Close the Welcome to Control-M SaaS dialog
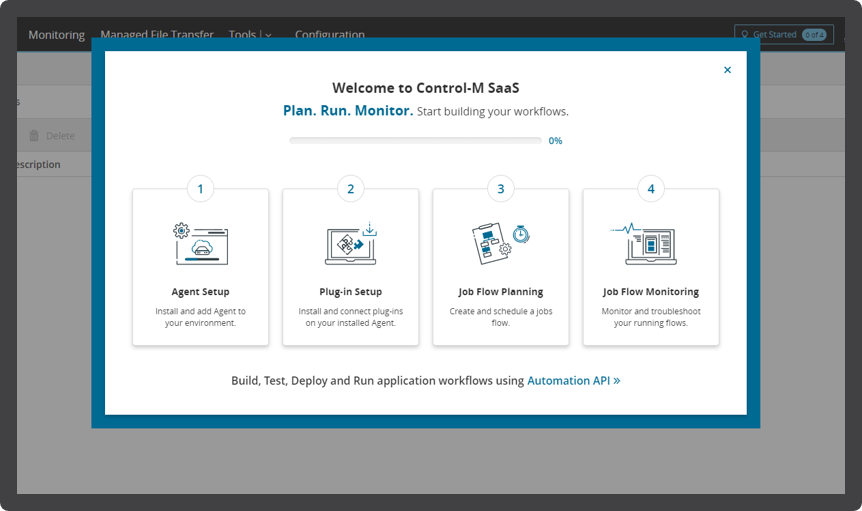This screenshot has height=511, width=862. [727, 70]
